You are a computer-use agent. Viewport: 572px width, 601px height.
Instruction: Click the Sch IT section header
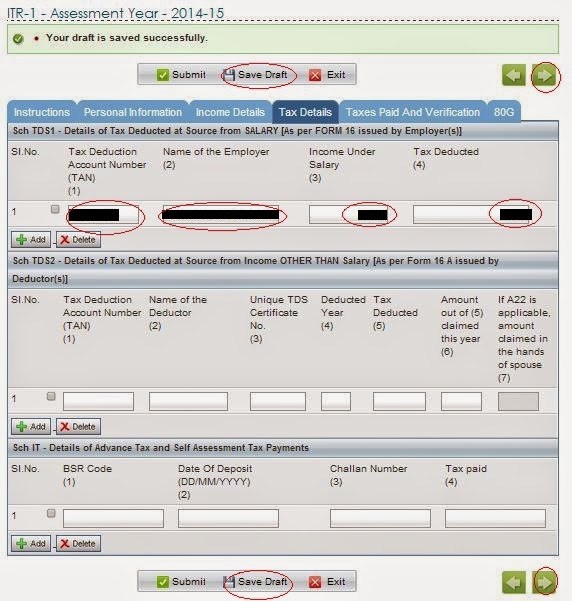point(283,448)
